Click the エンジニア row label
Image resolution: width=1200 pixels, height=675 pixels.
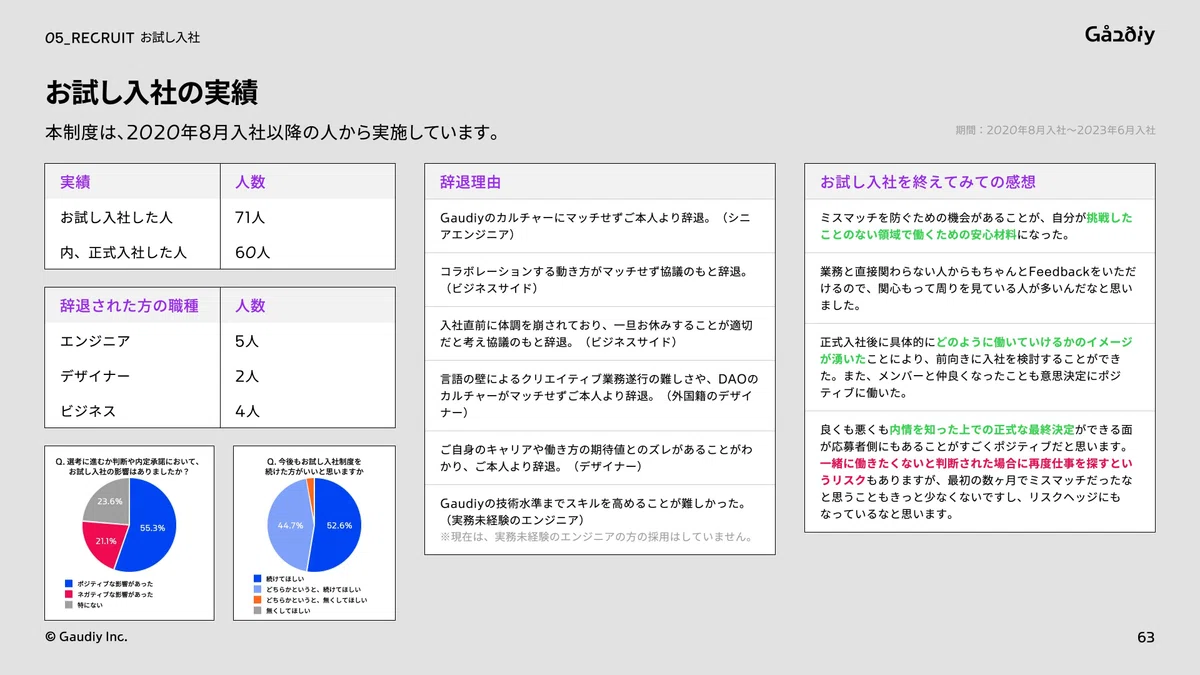(95, 341)
